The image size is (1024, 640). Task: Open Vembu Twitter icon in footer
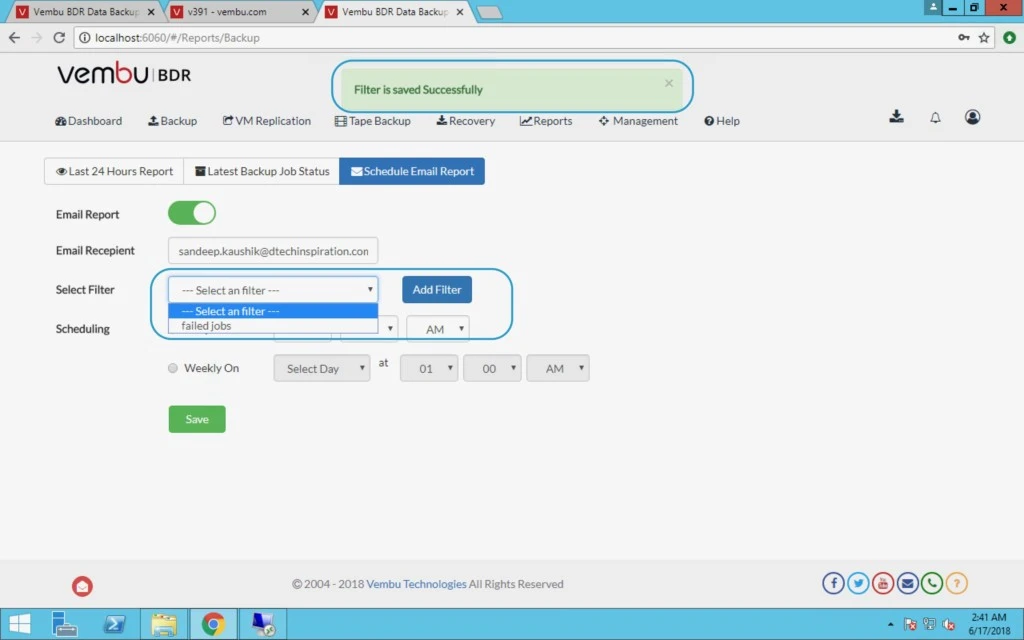tap(858, 583)
